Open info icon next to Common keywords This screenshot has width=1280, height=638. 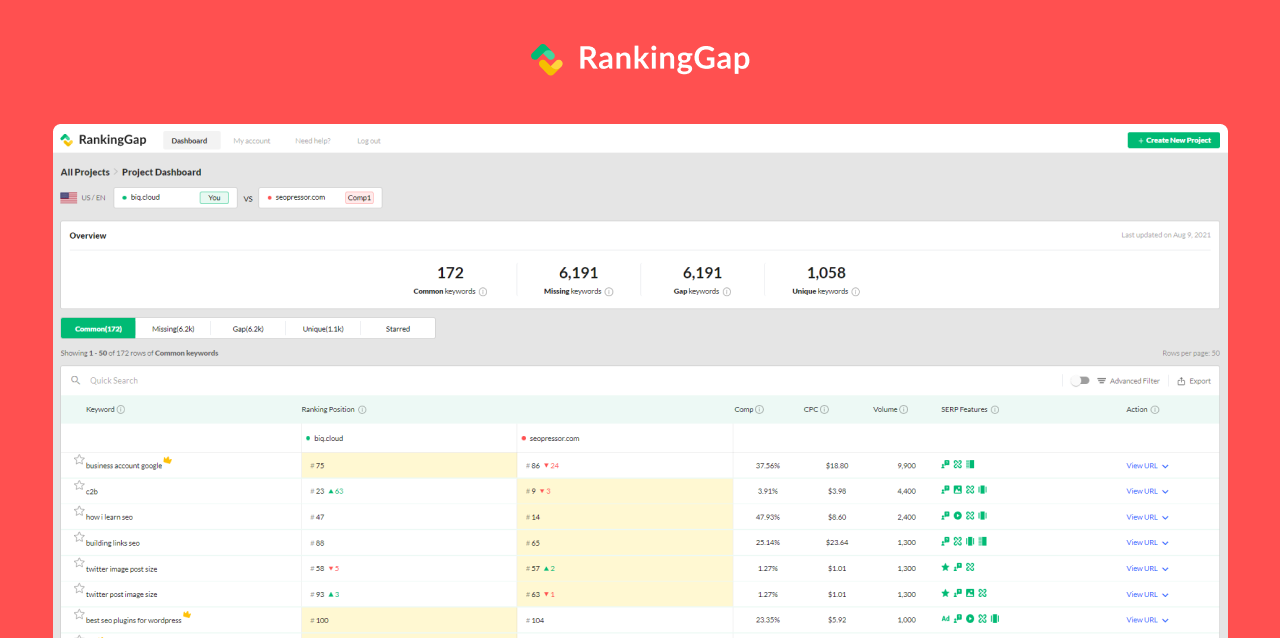(483, 292)
